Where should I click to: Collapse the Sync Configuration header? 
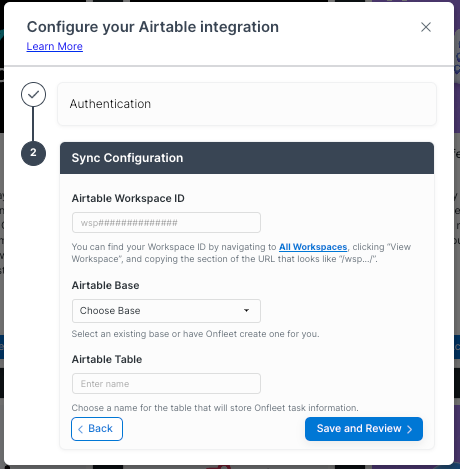[247, 158]
